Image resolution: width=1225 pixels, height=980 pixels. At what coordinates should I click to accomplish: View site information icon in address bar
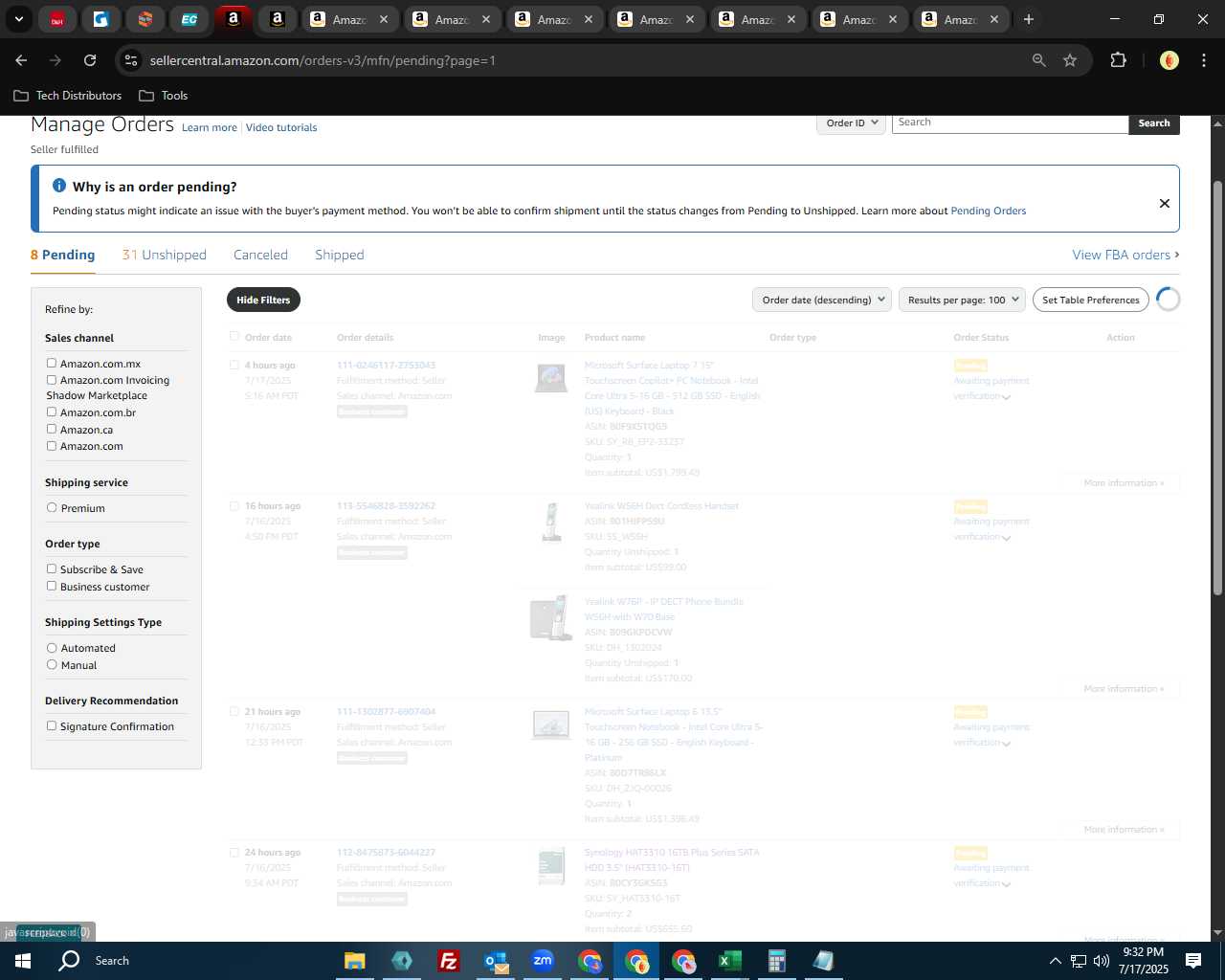131,60
